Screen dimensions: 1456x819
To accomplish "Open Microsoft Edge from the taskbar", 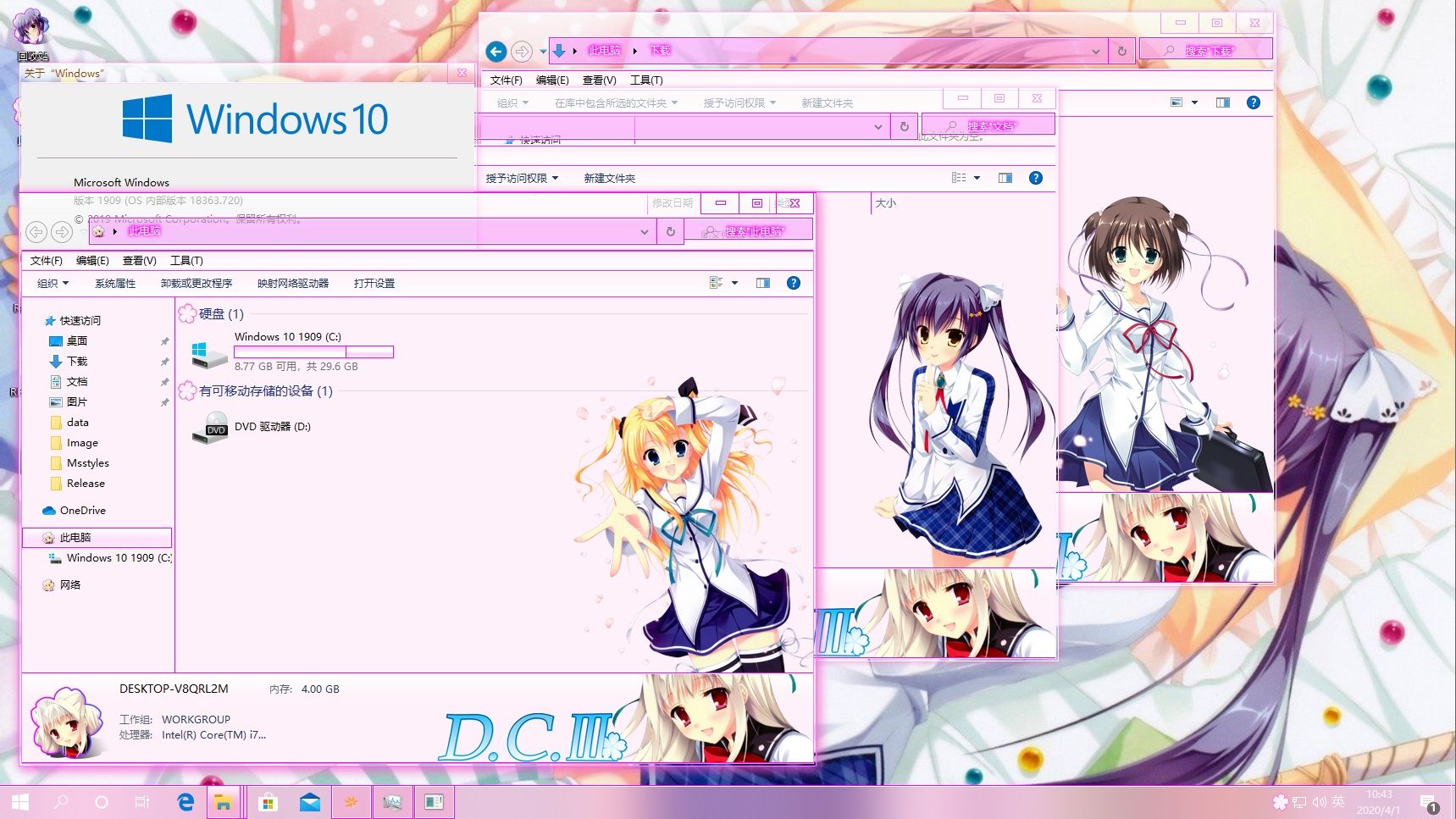I will click(185, 801).
